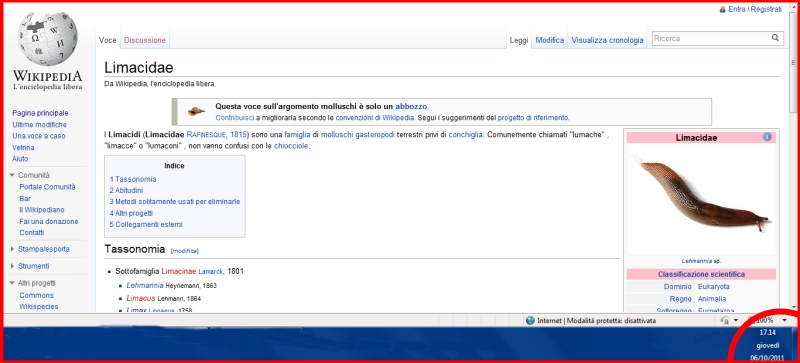This screenshot has height=363, width=800.
Task: Click the taskbar clock showing 17.14
Action: [x=767, y=332]
